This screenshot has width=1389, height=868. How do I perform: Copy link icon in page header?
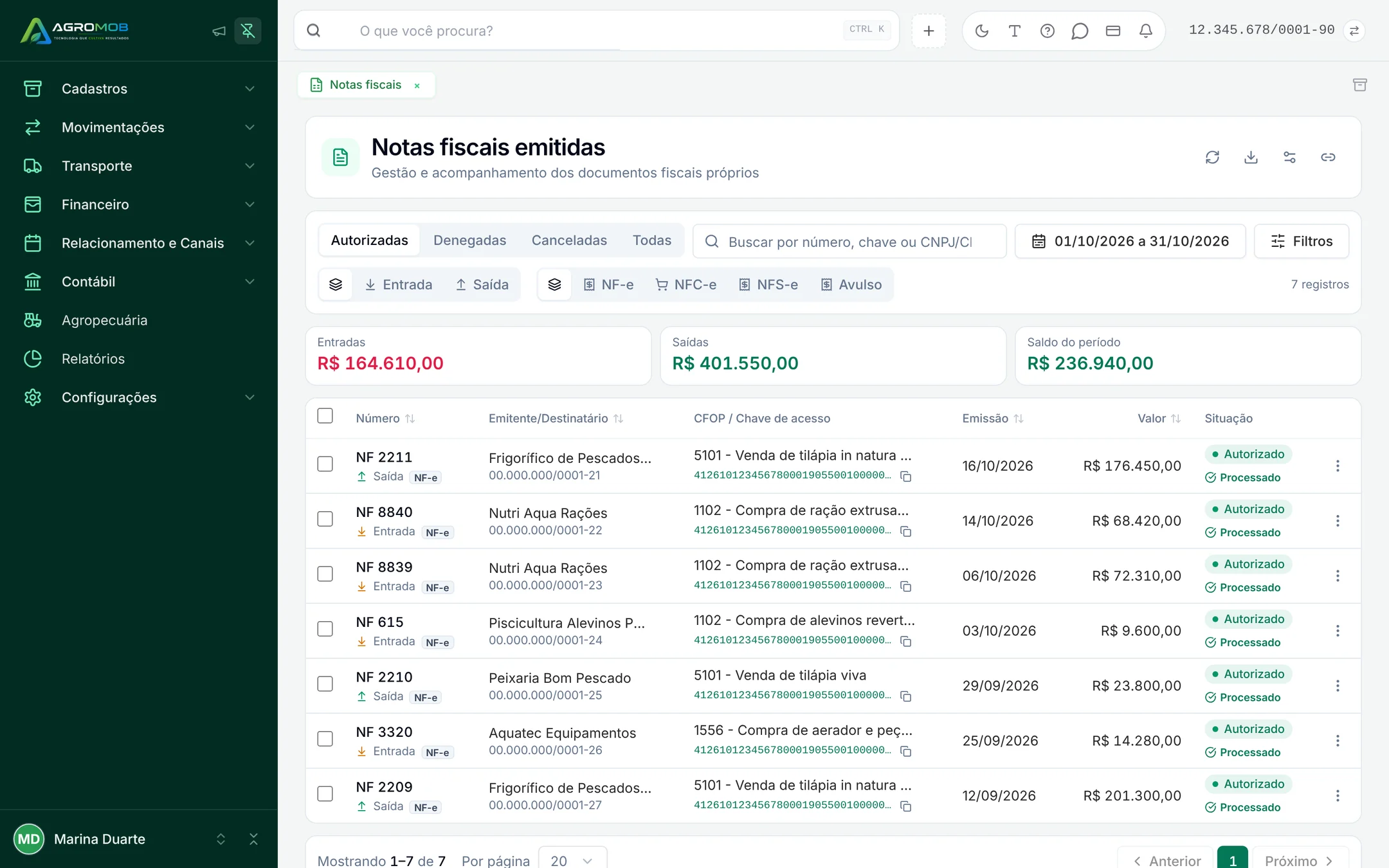[x=1328, y=158]
